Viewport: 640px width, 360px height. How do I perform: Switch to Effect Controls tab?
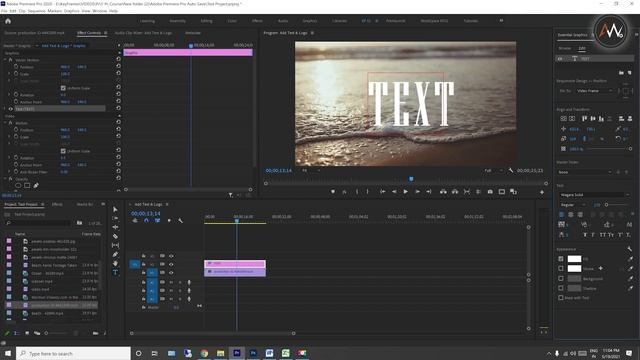tap(89, 33)
